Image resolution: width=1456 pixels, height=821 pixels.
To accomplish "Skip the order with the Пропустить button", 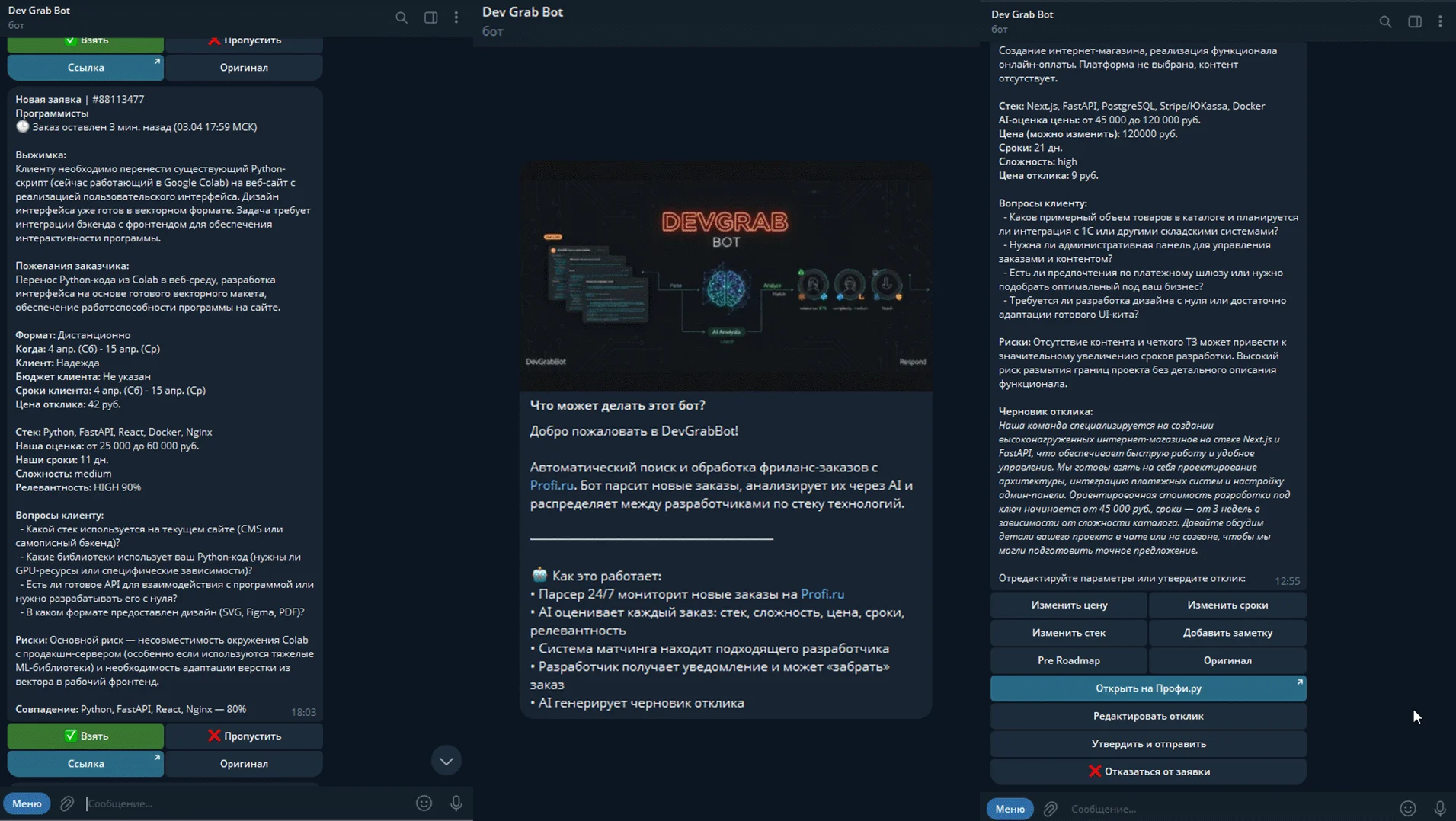I will 243,736.
